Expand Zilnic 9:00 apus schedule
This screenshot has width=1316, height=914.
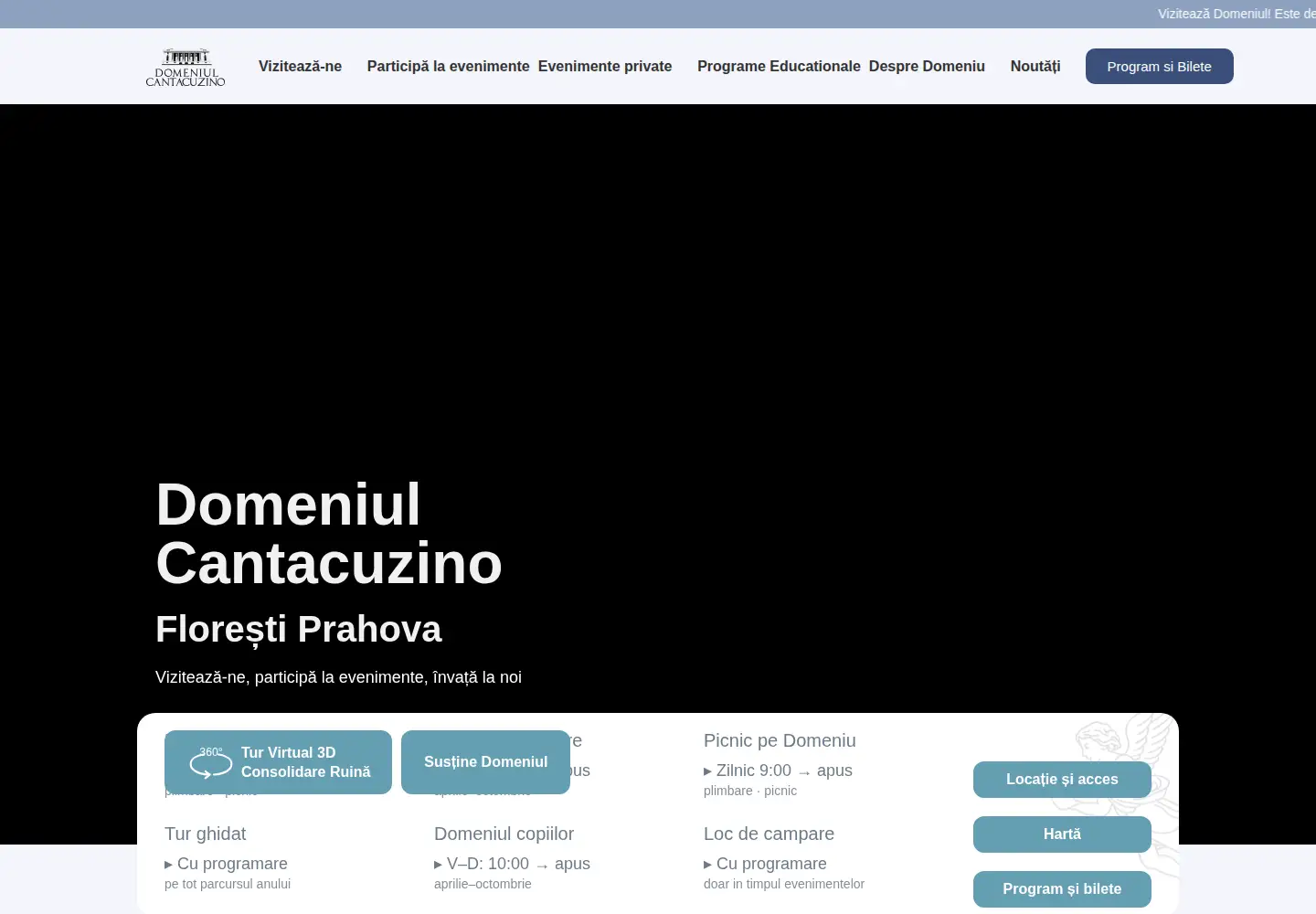pyautogui.click(x=778, y=771)
